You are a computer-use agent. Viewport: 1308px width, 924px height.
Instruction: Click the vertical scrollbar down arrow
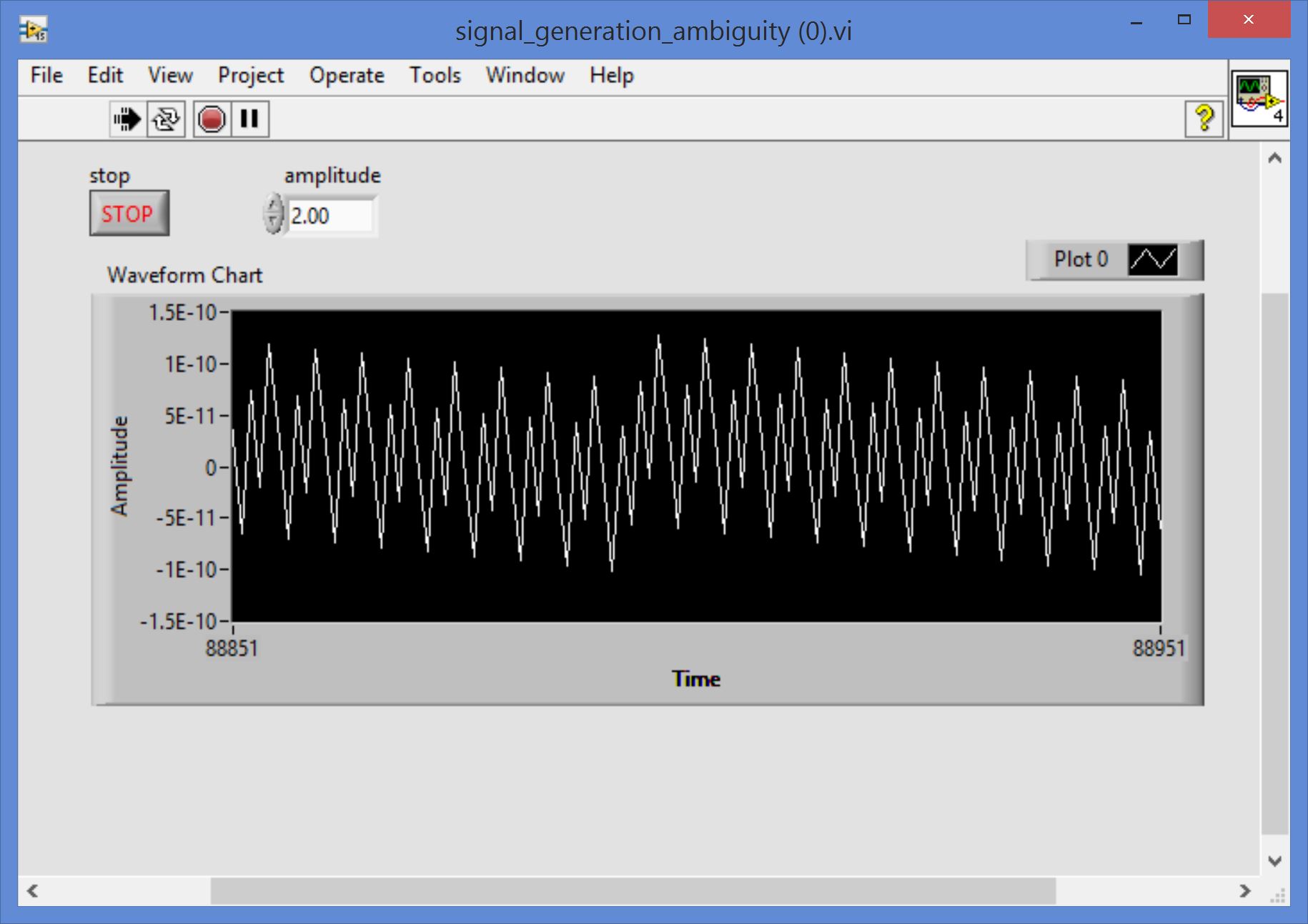click(x=1274, y=861)
